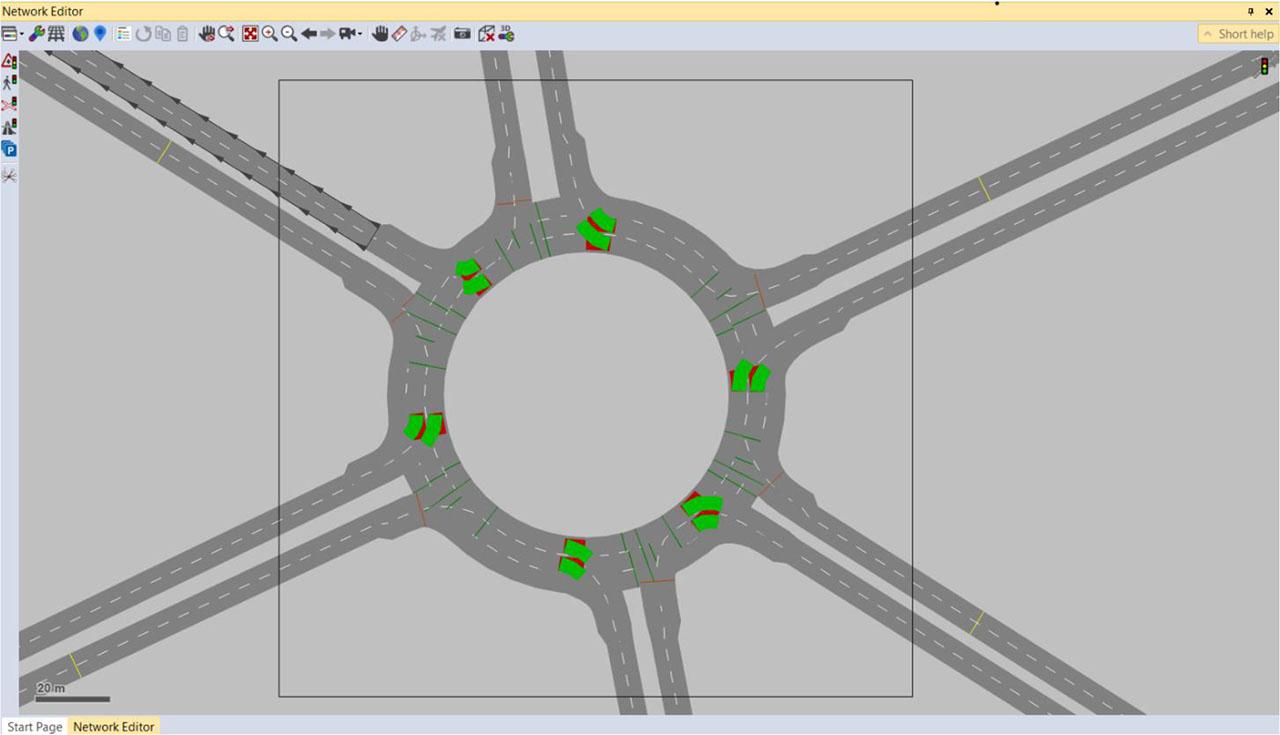The width and height of the screenshot is (1280, 735).
Task: Select the Network Editor tab
Action: [113, 727]
